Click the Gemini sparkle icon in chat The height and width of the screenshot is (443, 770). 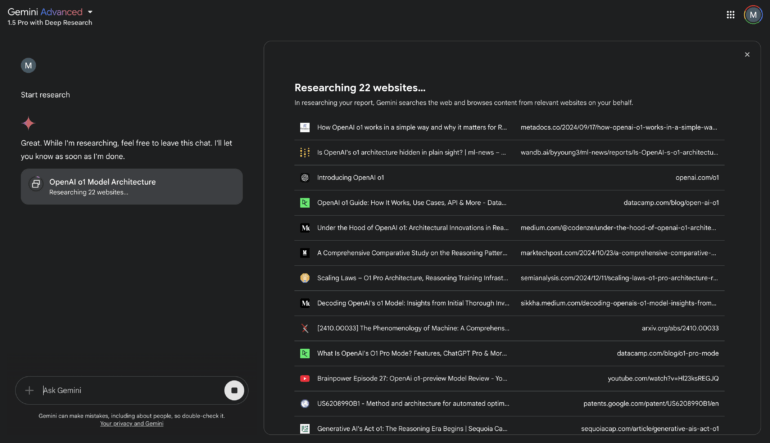click(28, 123)
